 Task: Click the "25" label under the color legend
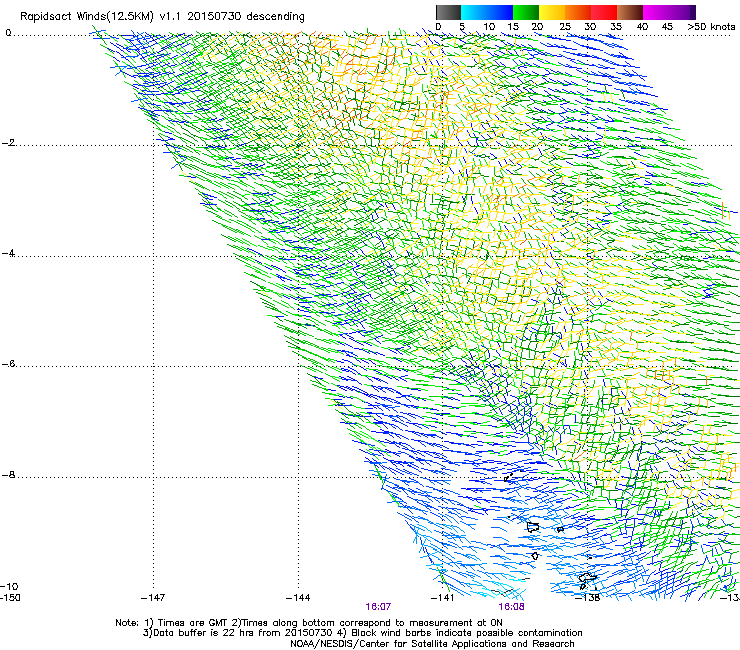point(564,27)
